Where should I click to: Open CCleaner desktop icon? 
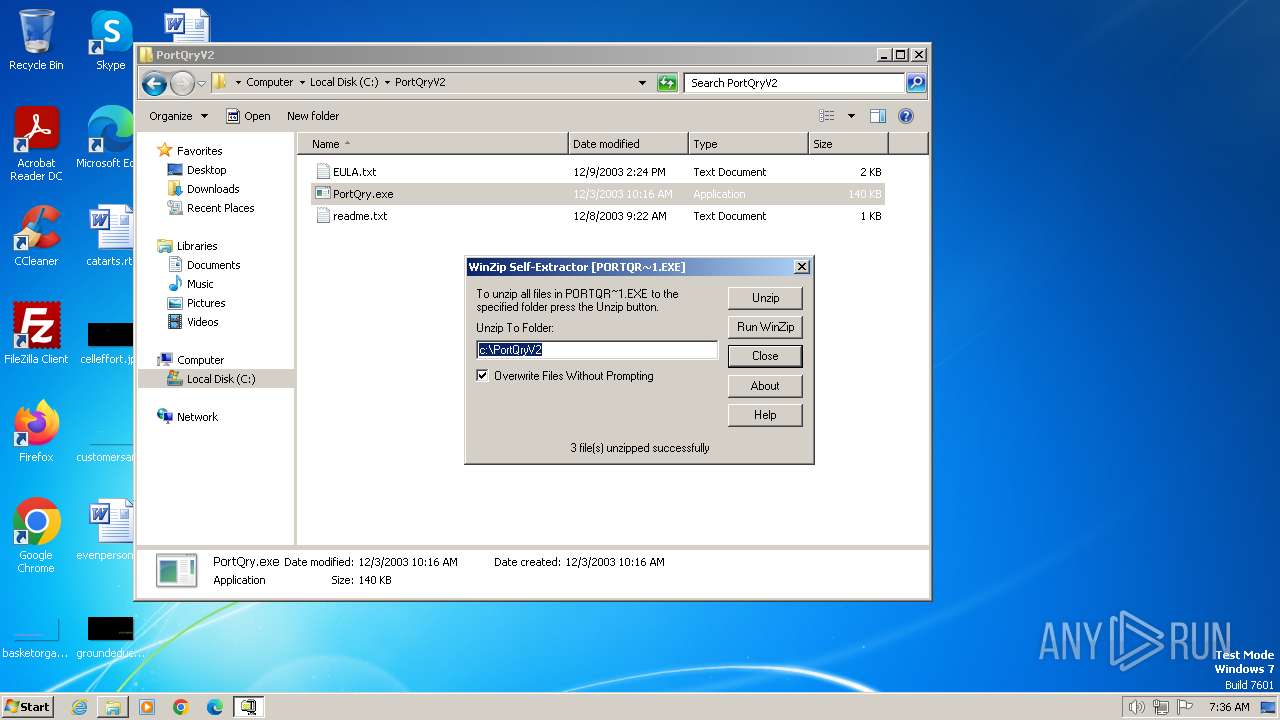[36, 236]
